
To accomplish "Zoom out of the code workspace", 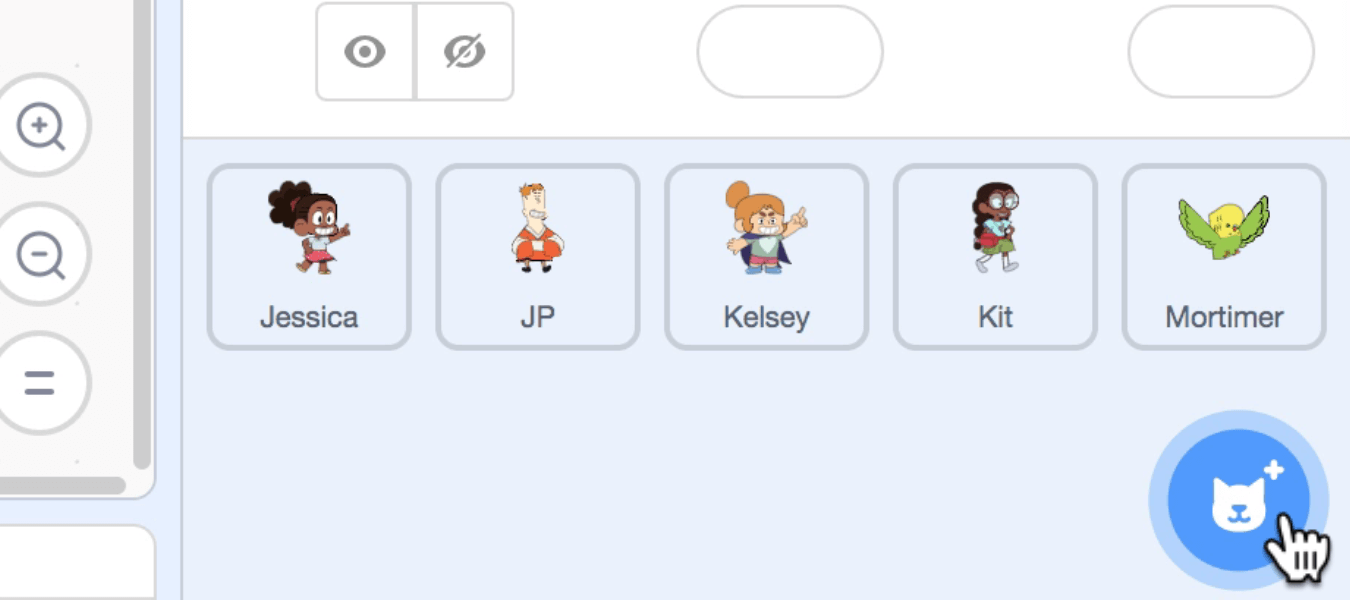I will [40, 255].
